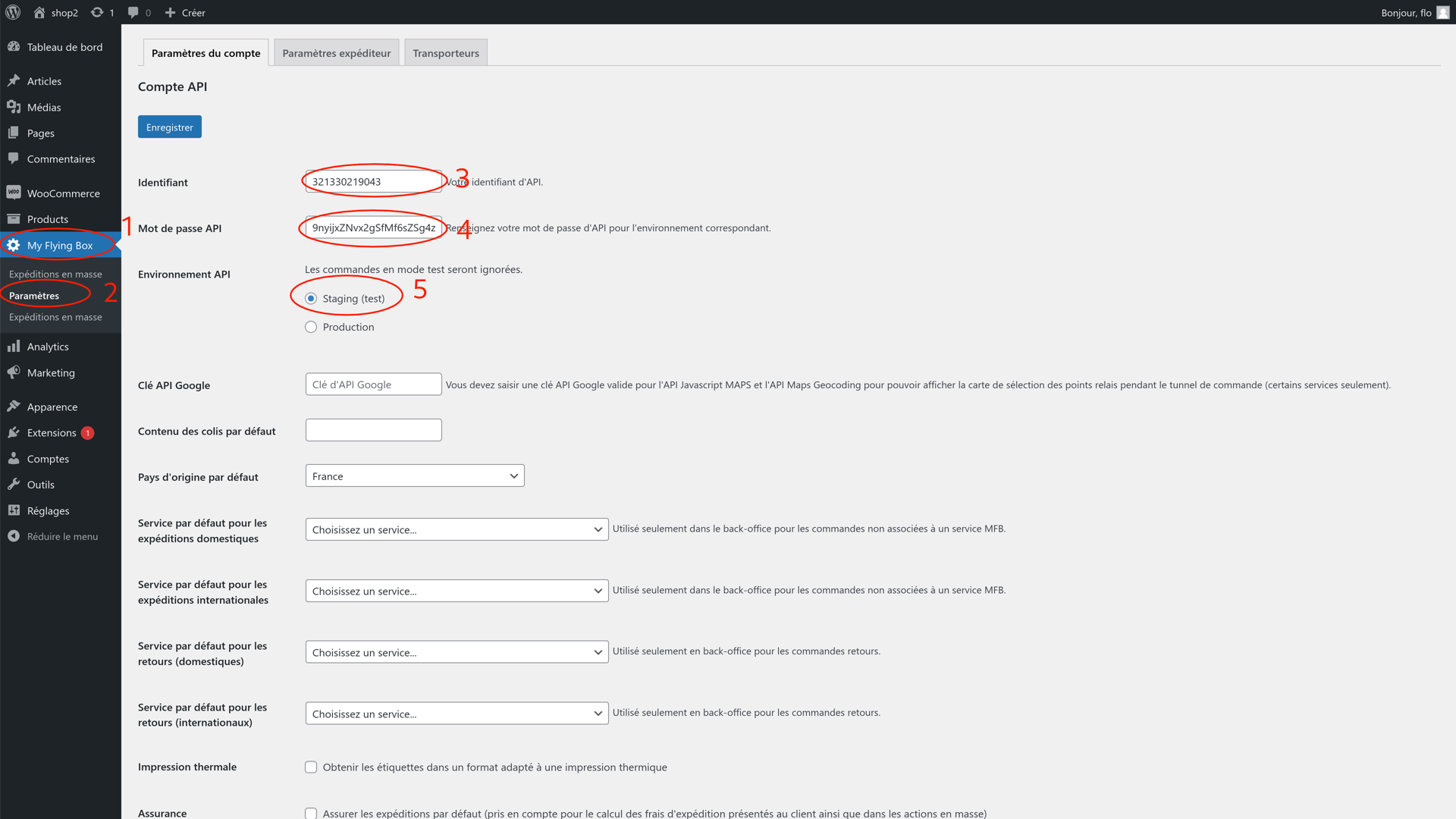Click the comments bubble icon in admin bar
The height and width of the screenshot is (819, 1456).
click(133, 12)
